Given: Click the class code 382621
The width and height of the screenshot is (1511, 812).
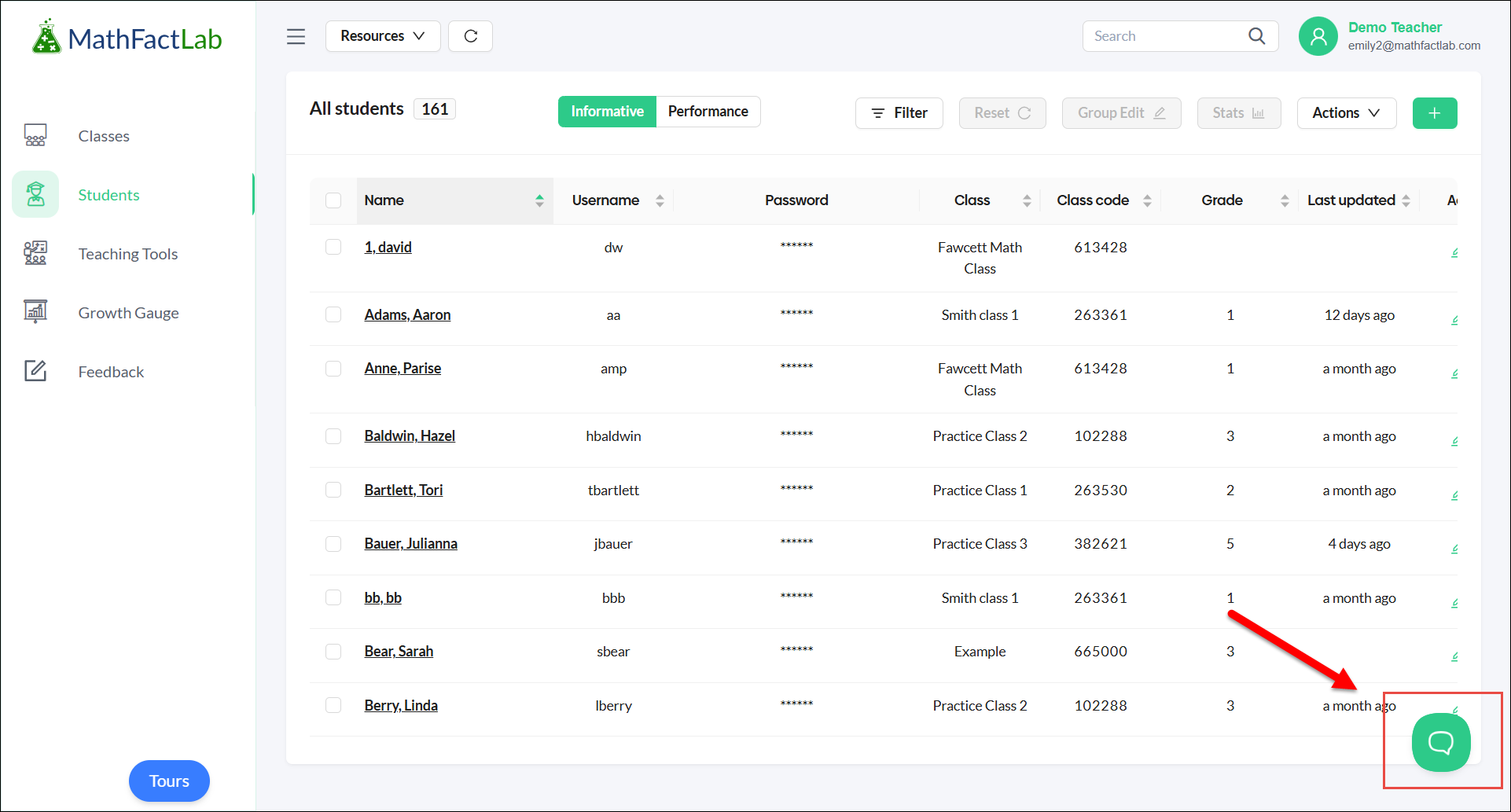Looking at the screenshot, I should [x=1101, y=544].
